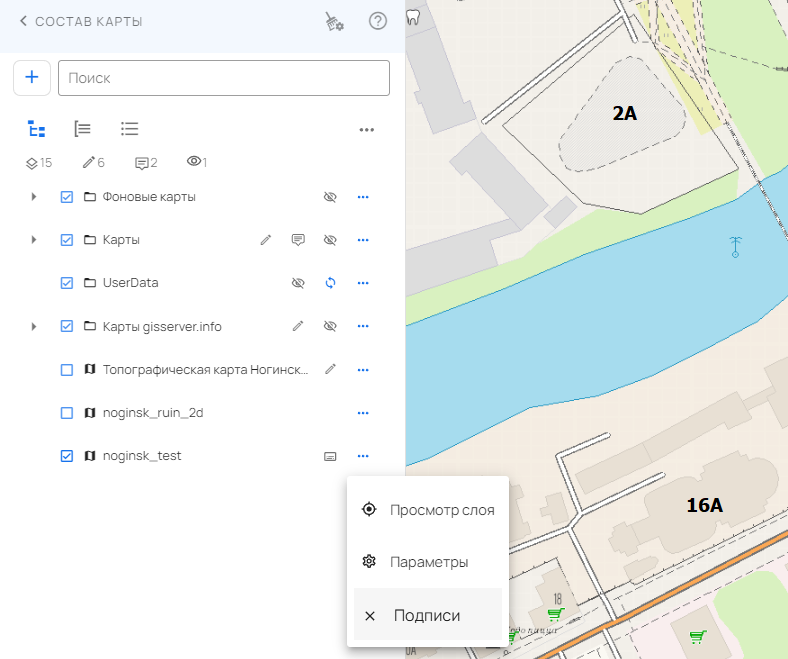The height and width of the screenshot is (659, 788).
Task: Click Подписи in the context menu
Action: pos(427,616)
